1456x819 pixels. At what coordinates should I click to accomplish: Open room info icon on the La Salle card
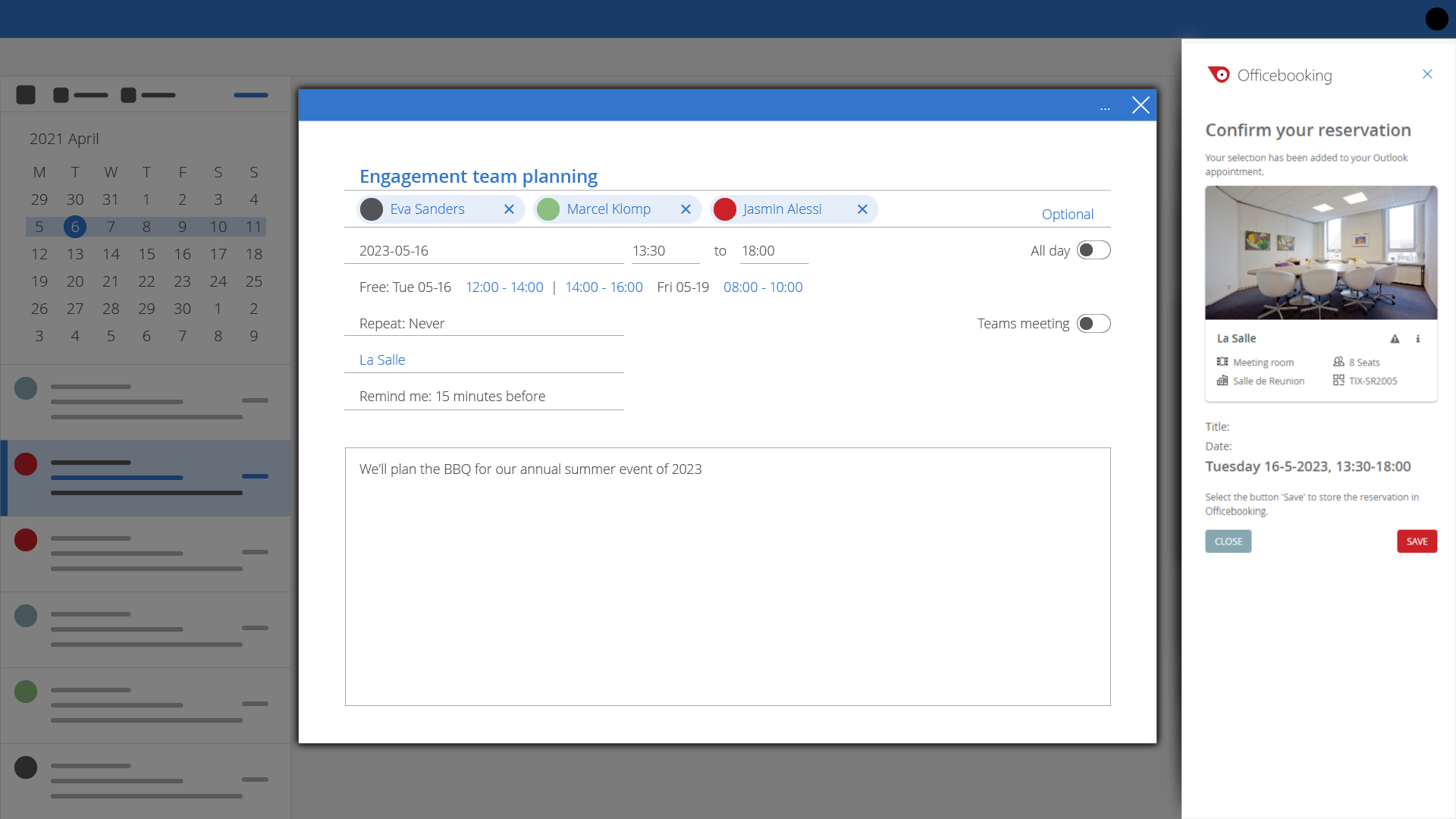(1417, 339)
